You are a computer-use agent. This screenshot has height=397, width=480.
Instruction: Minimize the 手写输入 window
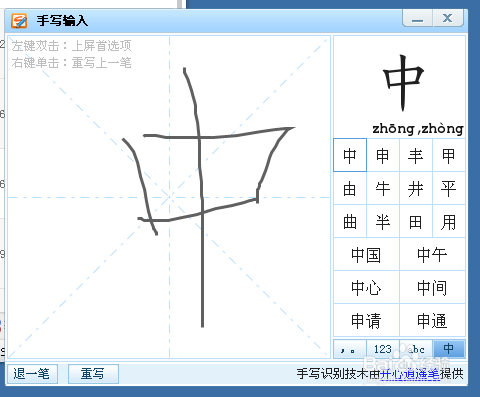tap(417, 18)
